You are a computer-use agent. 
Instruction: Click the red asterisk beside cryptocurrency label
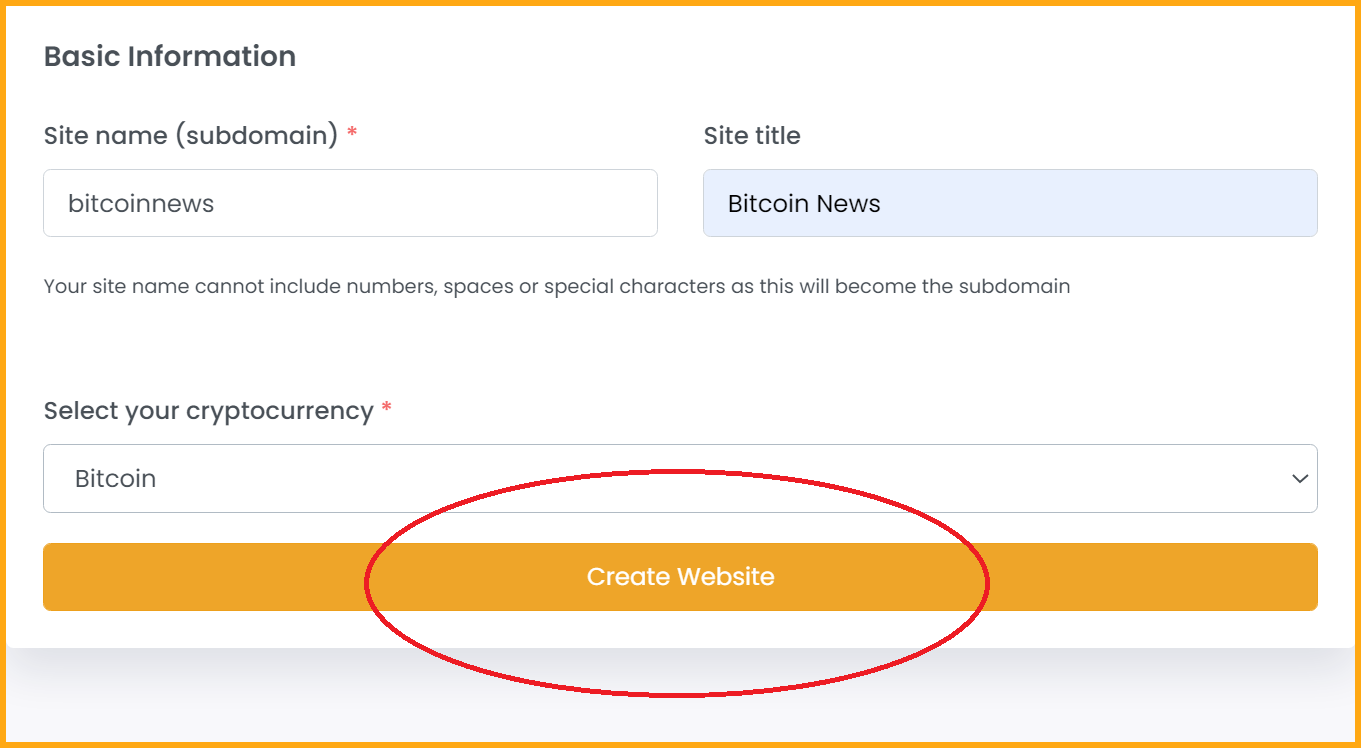387,409
